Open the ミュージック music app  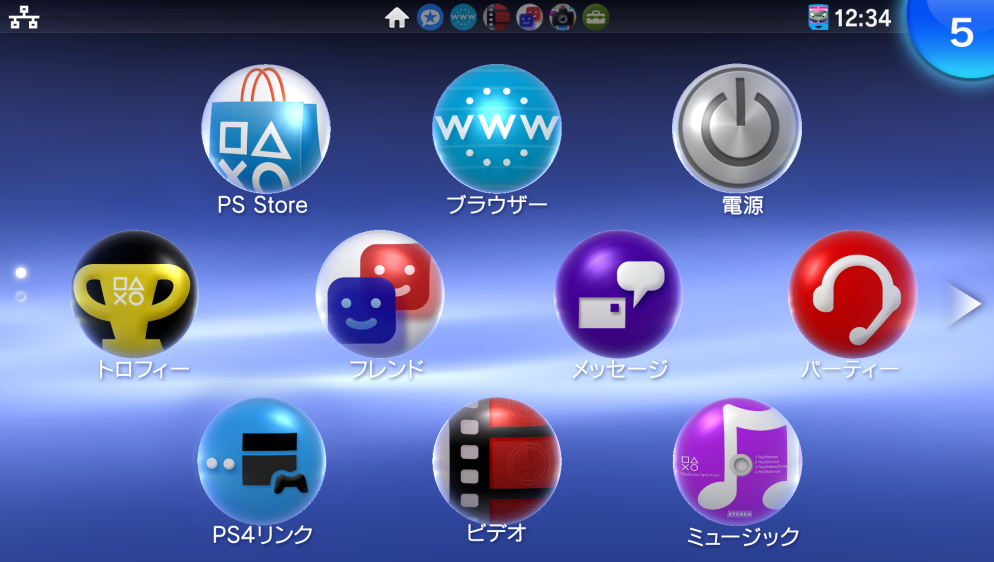click(x=737, y=461)
